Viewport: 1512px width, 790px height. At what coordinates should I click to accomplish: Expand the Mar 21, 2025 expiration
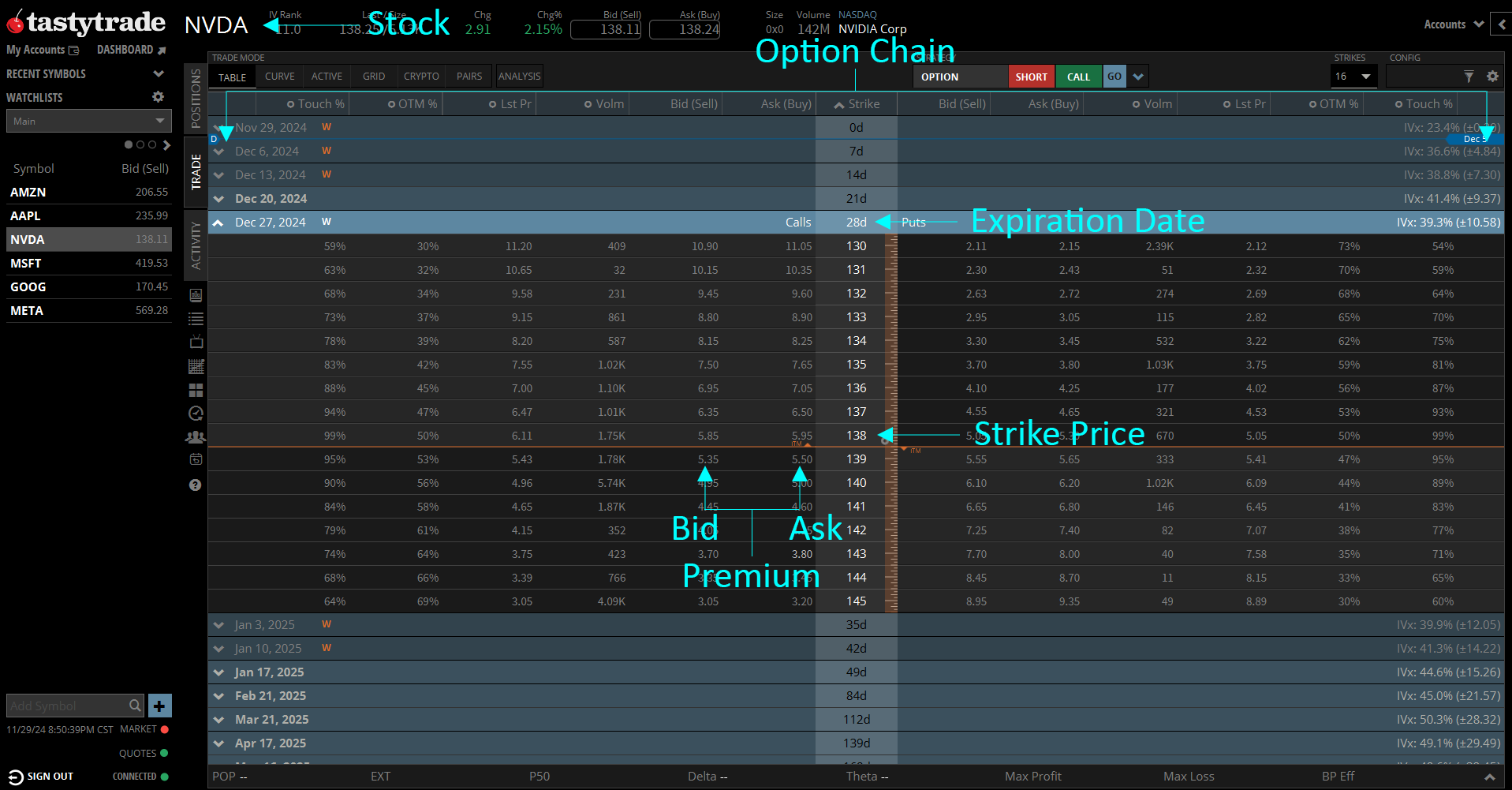point(218,720)
